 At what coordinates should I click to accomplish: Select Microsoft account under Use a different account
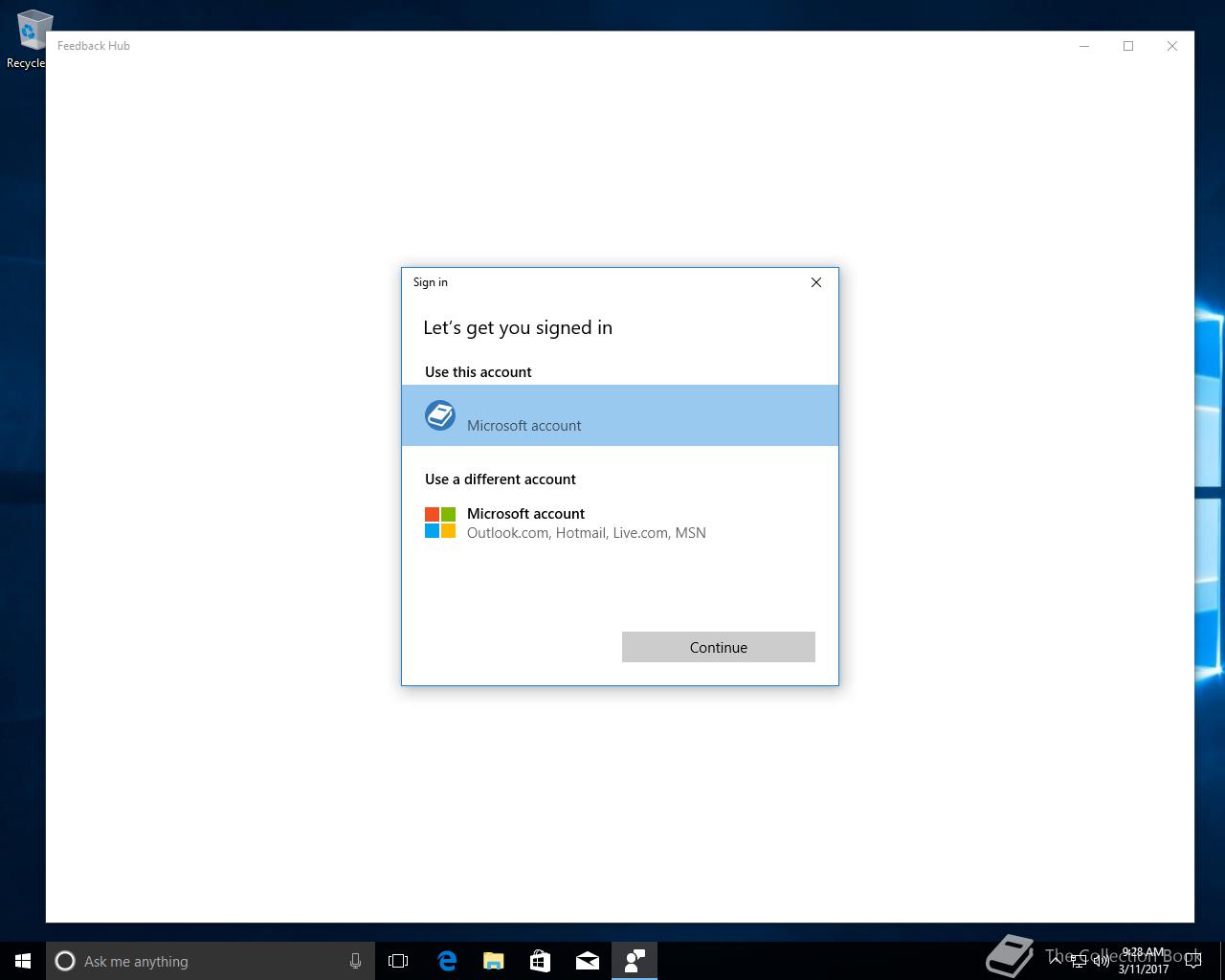[620, 523]
